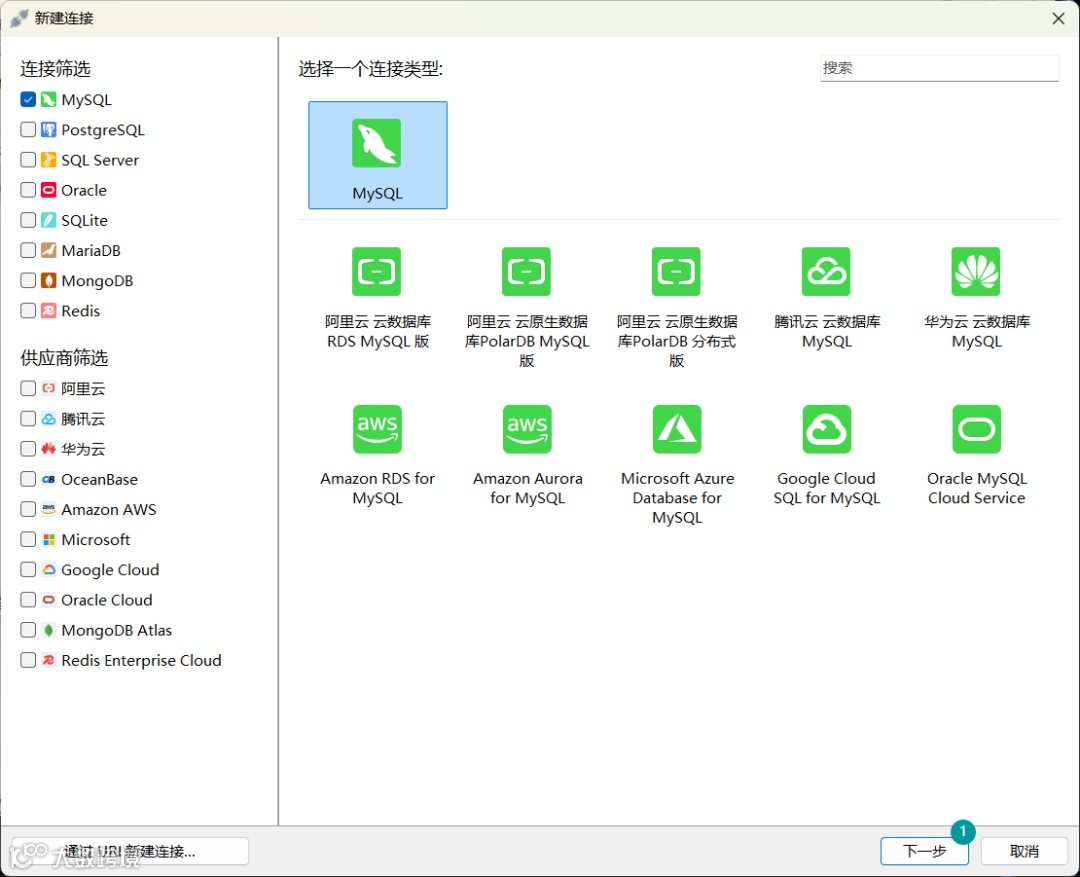Check the Oracle filter checkbox
The image size is (1080, 877).
point(28,190)
